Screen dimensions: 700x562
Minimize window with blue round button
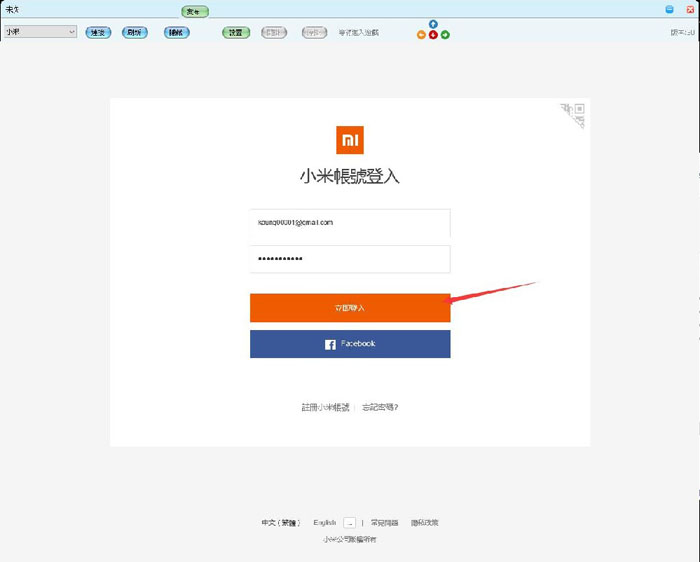click(x=669, y=9)
